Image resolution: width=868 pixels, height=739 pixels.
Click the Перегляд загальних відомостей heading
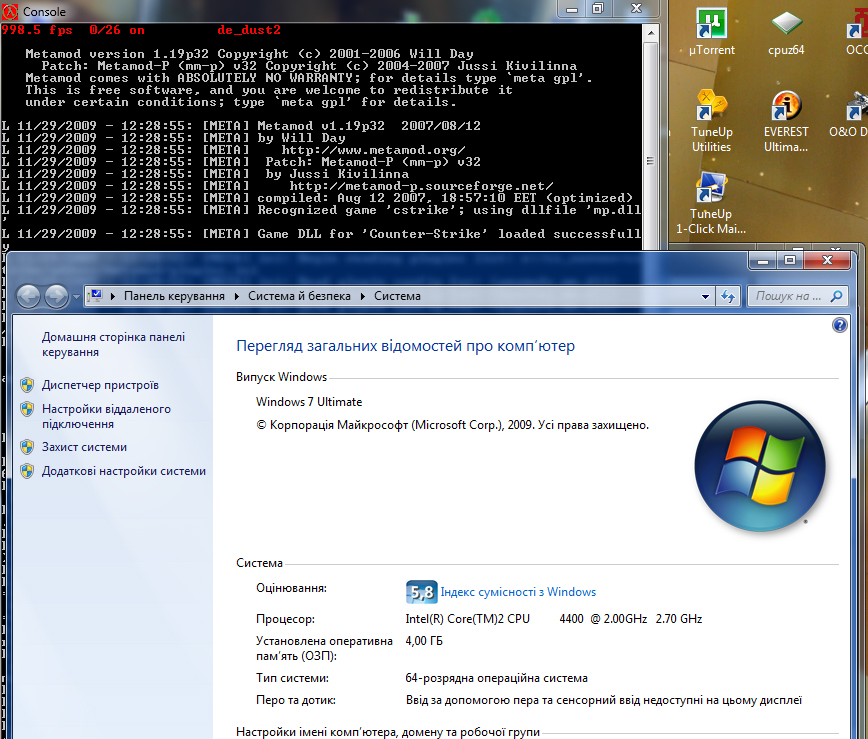click(x=405, y=346)
